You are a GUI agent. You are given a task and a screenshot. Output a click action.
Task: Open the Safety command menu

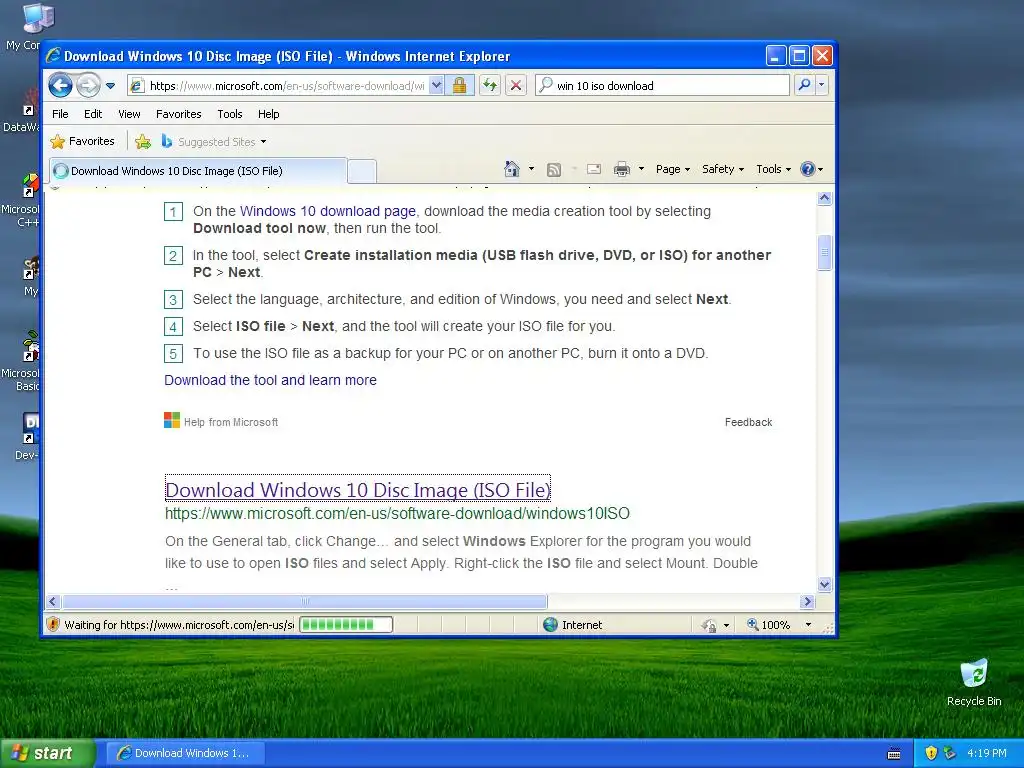[722, 169]
